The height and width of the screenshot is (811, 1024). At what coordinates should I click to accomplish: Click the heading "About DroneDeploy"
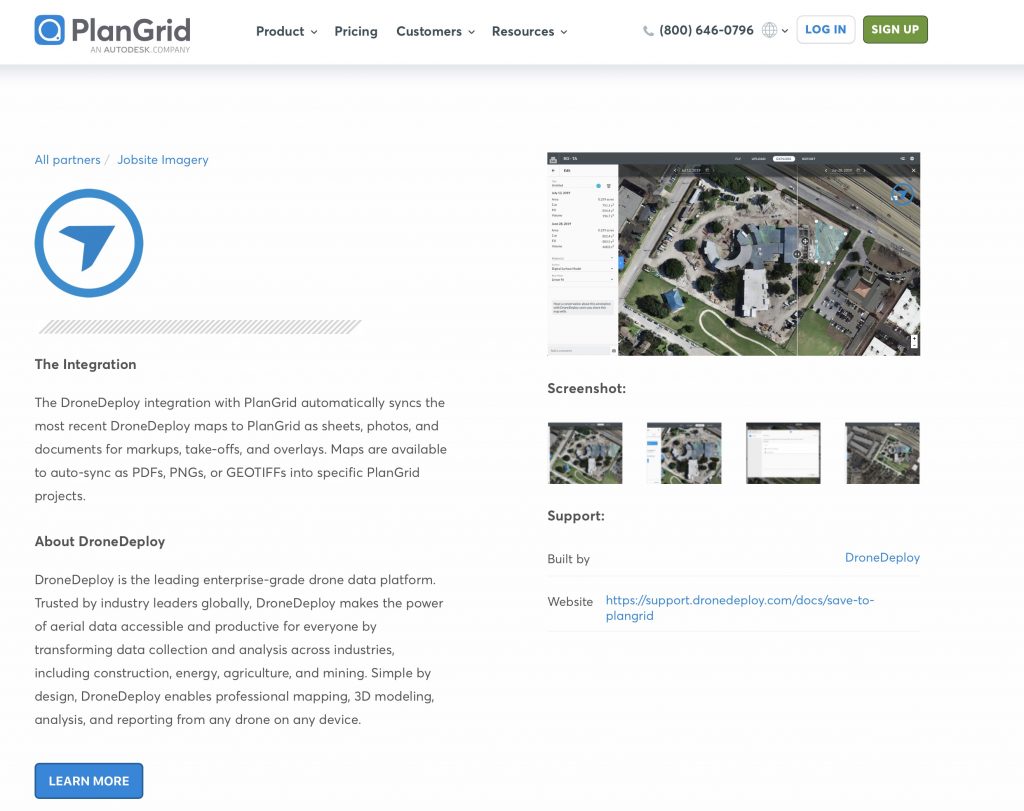[100, 541]
